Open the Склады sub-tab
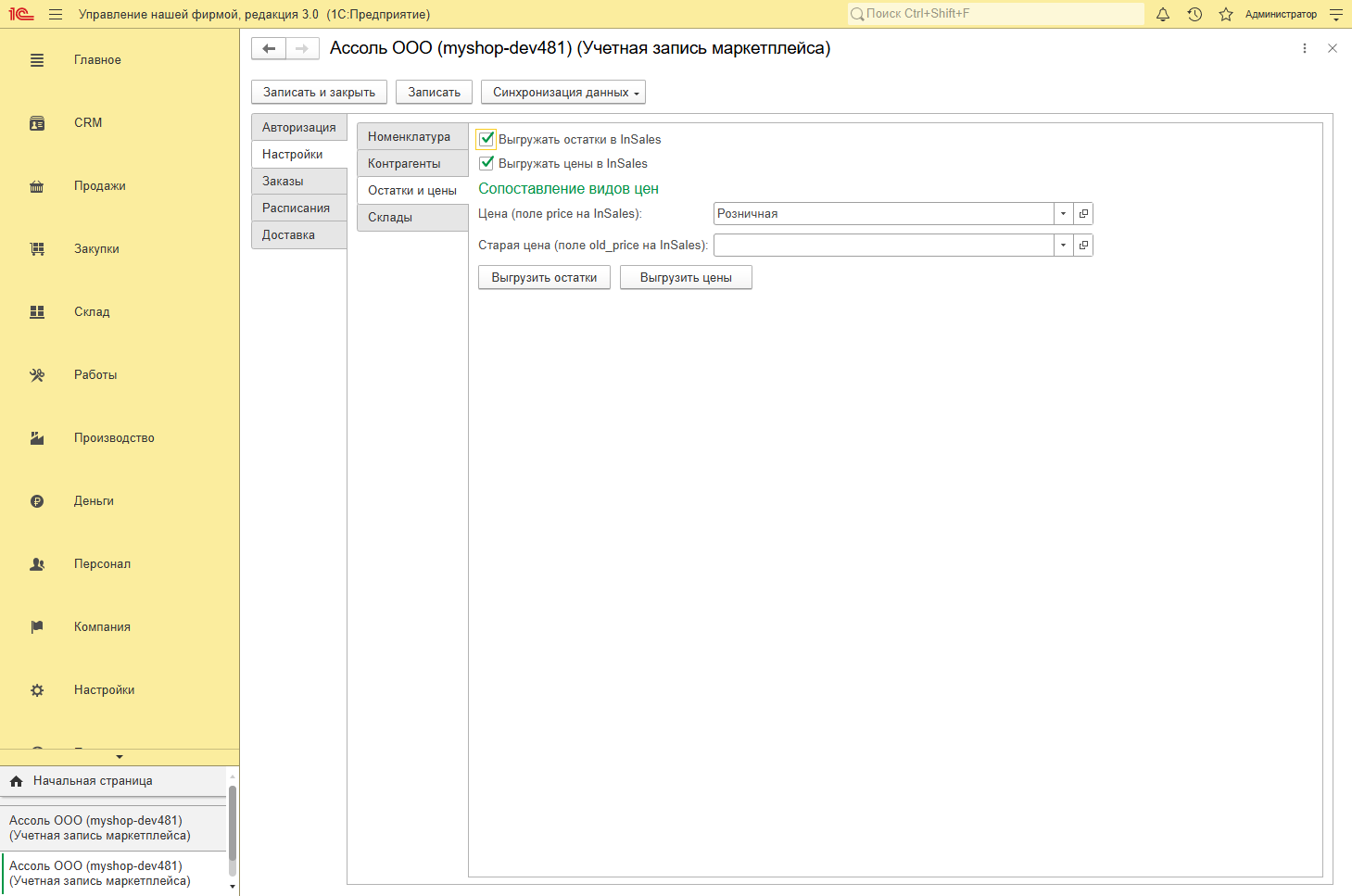The width and height of the screenshot is (1352, 896). point(412,218)
